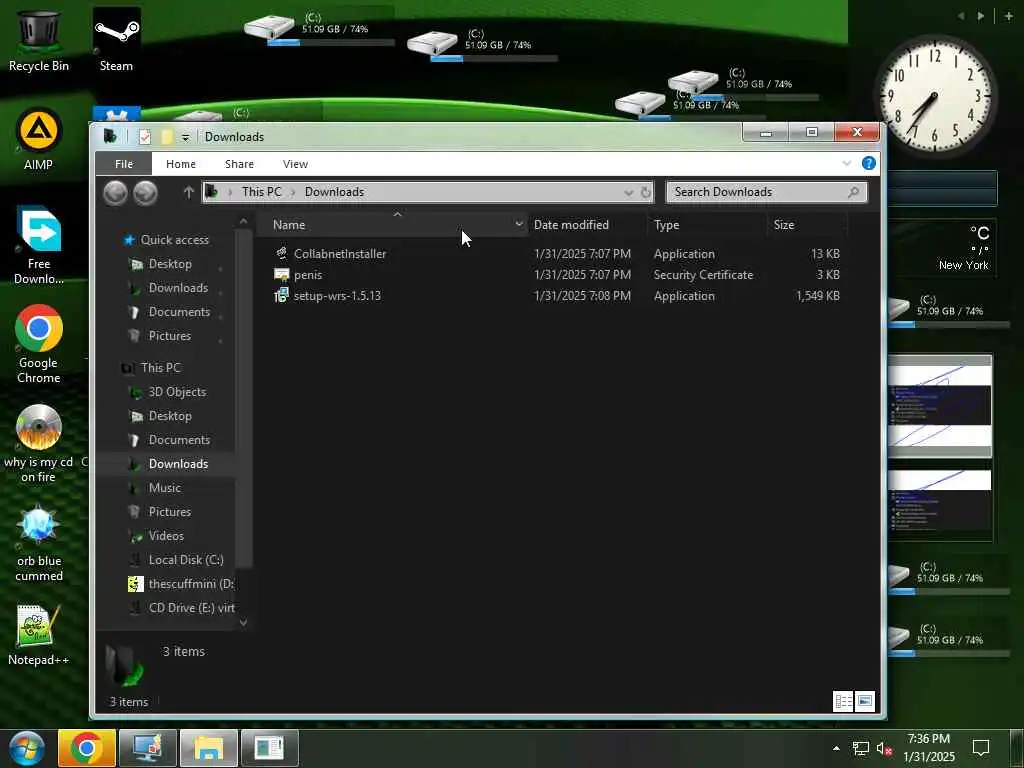The width and height of the screenshot is (1024, 768).
Task: Click the Chrome taskbar button
Action: click(x=87, y=748)
